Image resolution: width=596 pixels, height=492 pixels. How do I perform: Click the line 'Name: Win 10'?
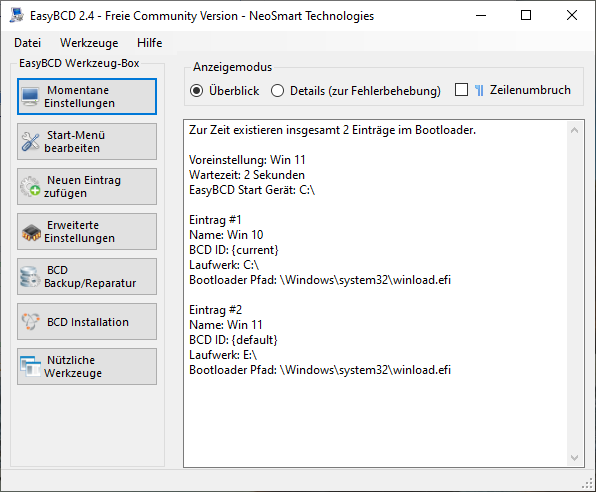[226, 235]
